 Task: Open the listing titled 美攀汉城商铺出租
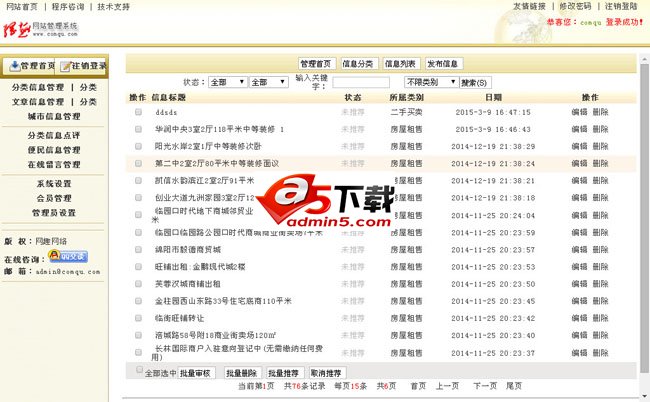[x=187, y=284]
